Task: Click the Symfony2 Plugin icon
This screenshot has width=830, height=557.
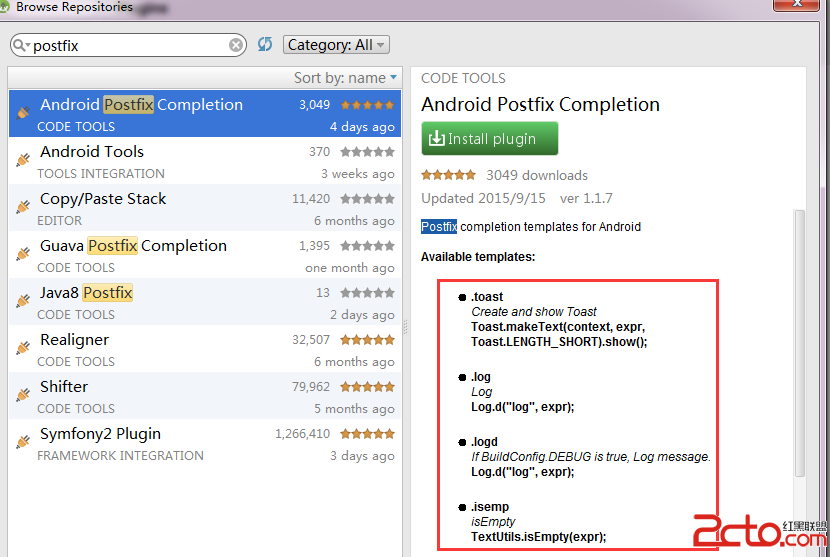Action: coord(23,442)
